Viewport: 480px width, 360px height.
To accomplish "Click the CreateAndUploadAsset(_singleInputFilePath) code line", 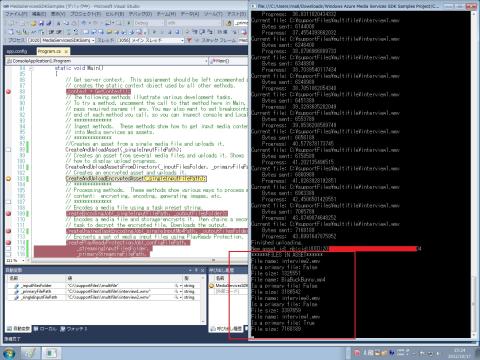I will pyautogui.click(x=123, y=150).
